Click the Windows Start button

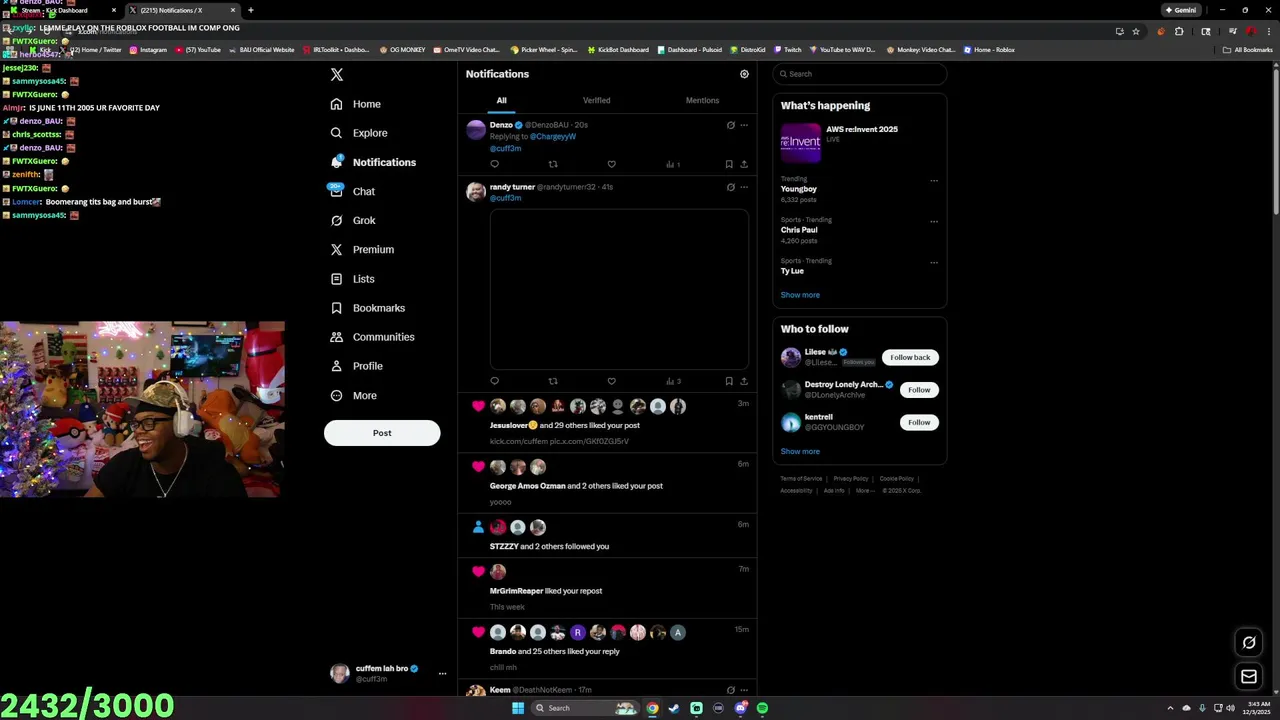(518, 708)
